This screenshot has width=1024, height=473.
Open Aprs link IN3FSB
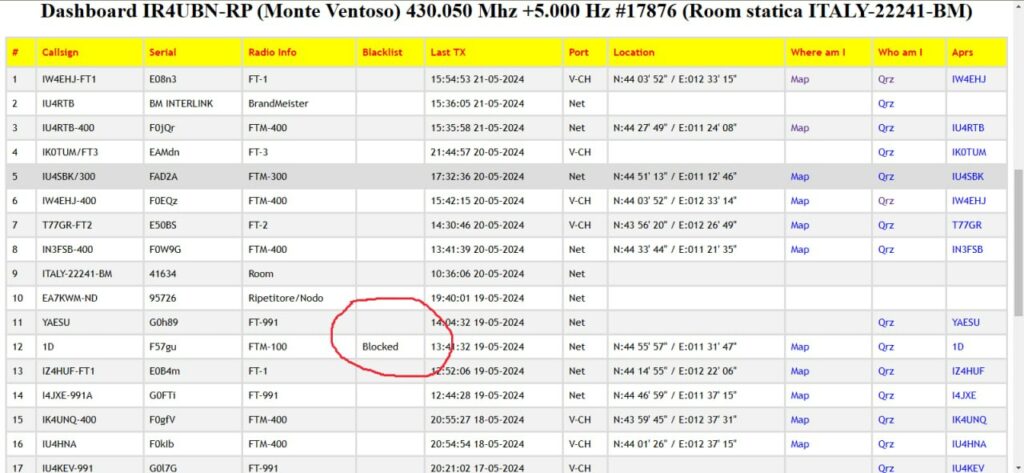tap(968, 249)
